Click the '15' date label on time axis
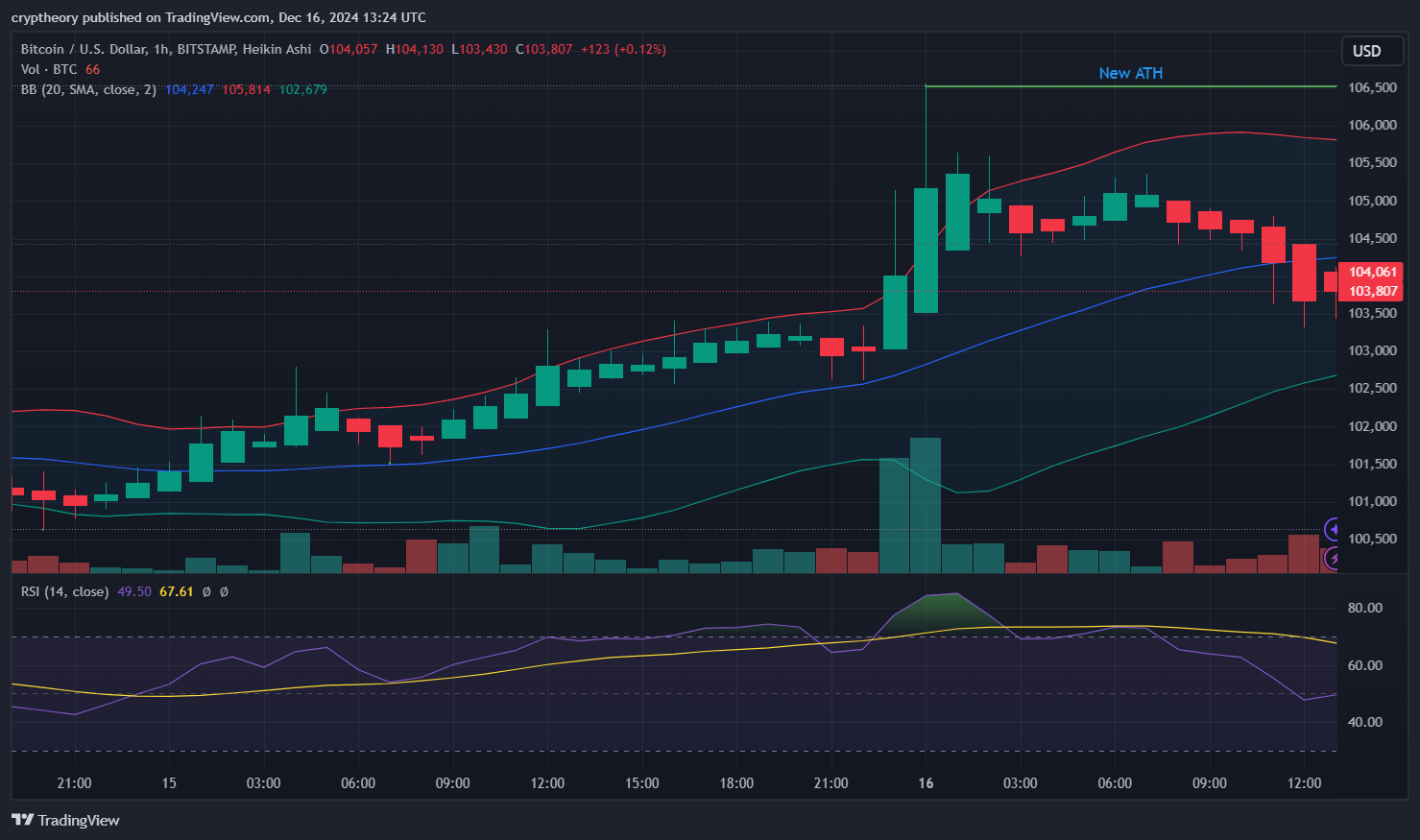 tap(169, 783)
